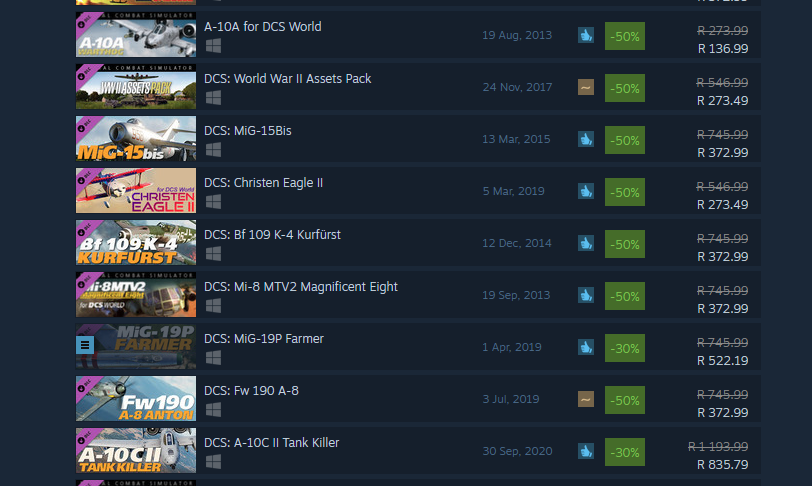Select the DCS: Fw 190 A-8 title
Screen dimensions: 812x486
click(x=251, y=391)
